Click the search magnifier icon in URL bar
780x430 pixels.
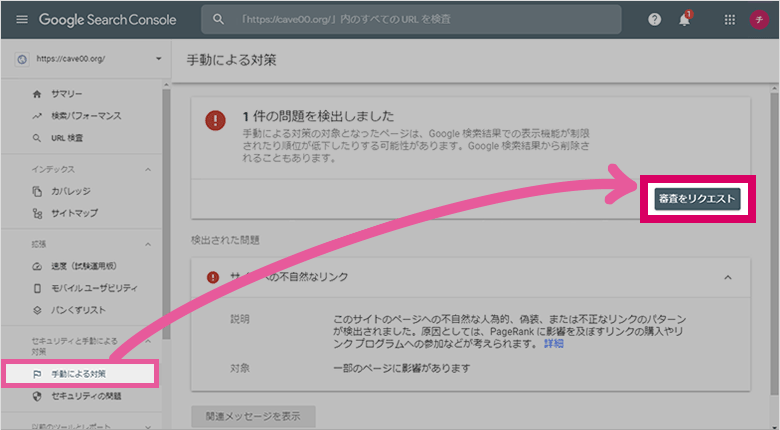218,19
